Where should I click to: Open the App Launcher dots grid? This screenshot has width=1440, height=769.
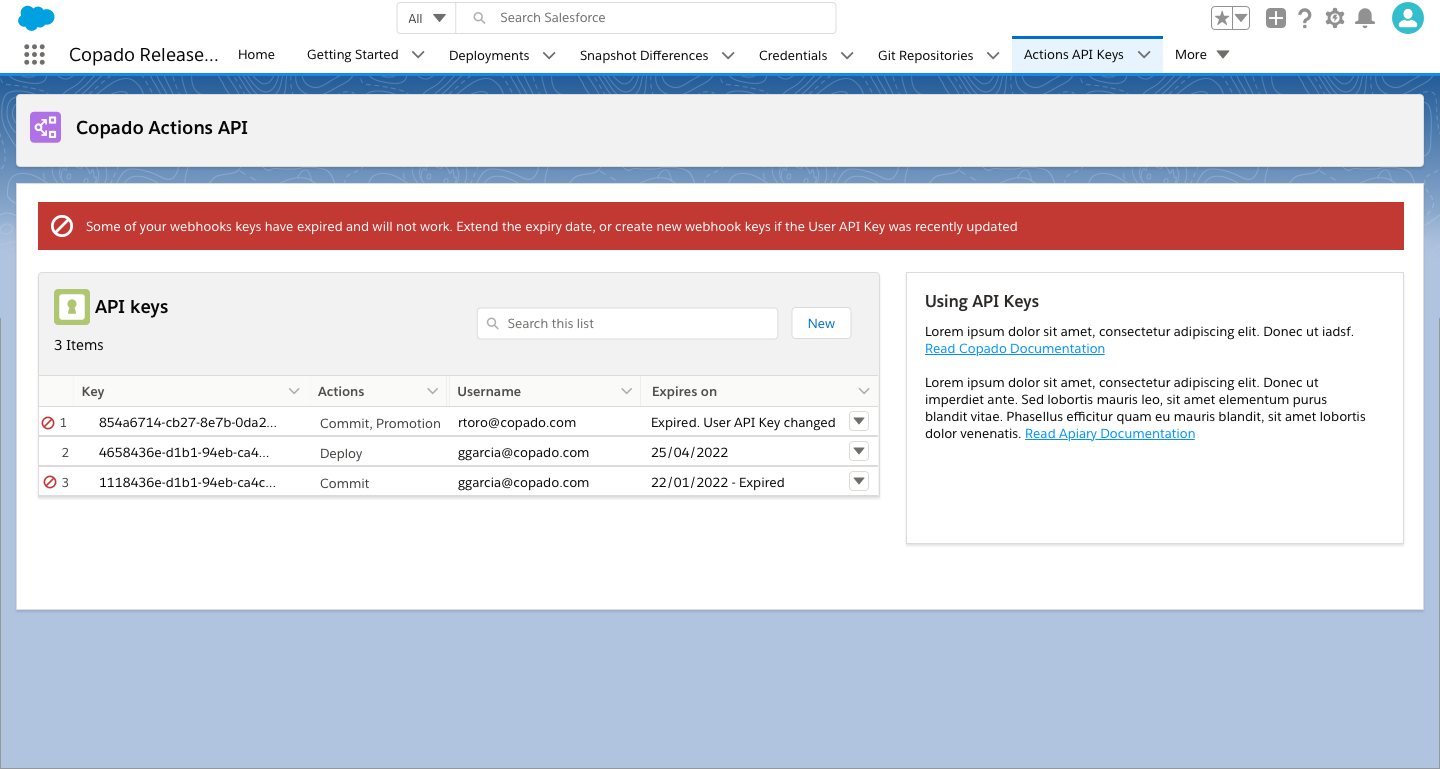[x=34, y=55]
